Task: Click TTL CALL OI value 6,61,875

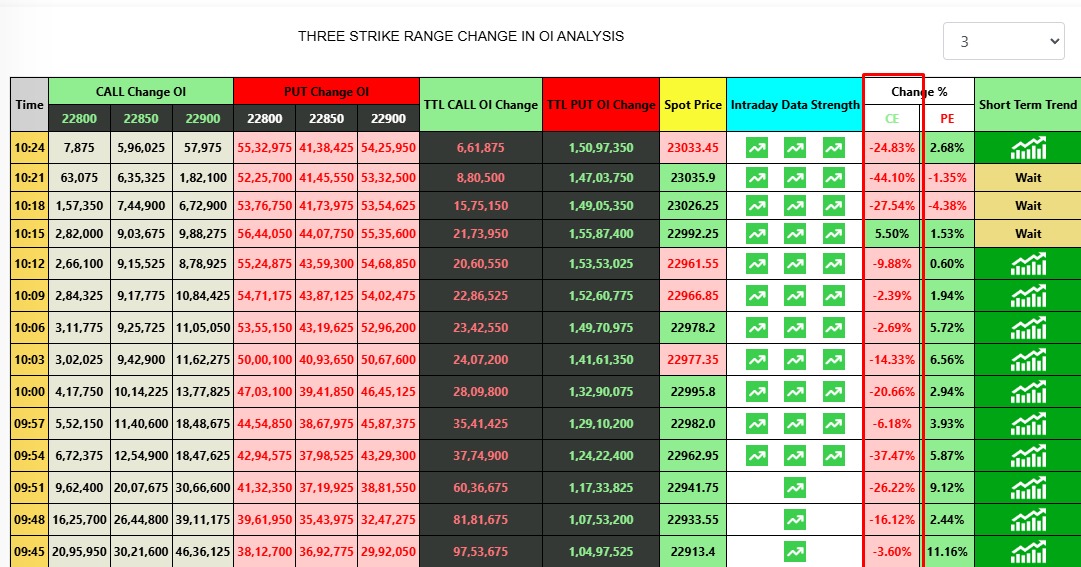Action: (481, 148)
